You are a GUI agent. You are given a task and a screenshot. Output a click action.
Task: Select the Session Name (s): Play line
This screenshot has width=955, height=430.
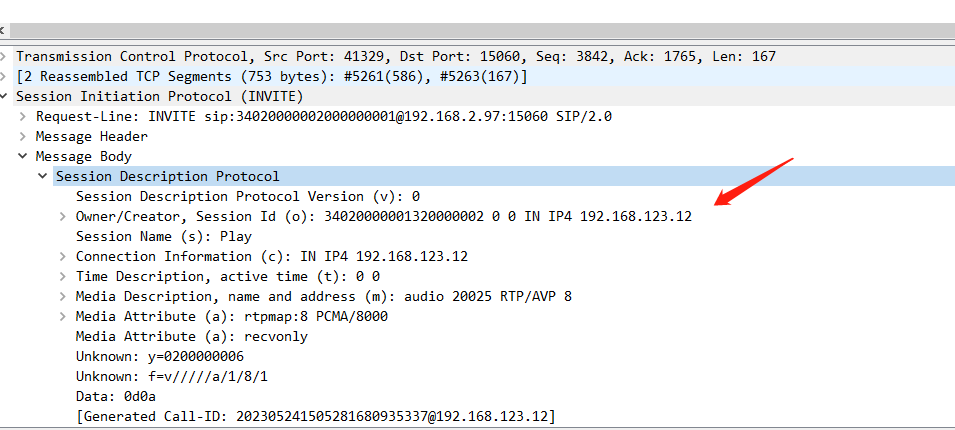163,237
